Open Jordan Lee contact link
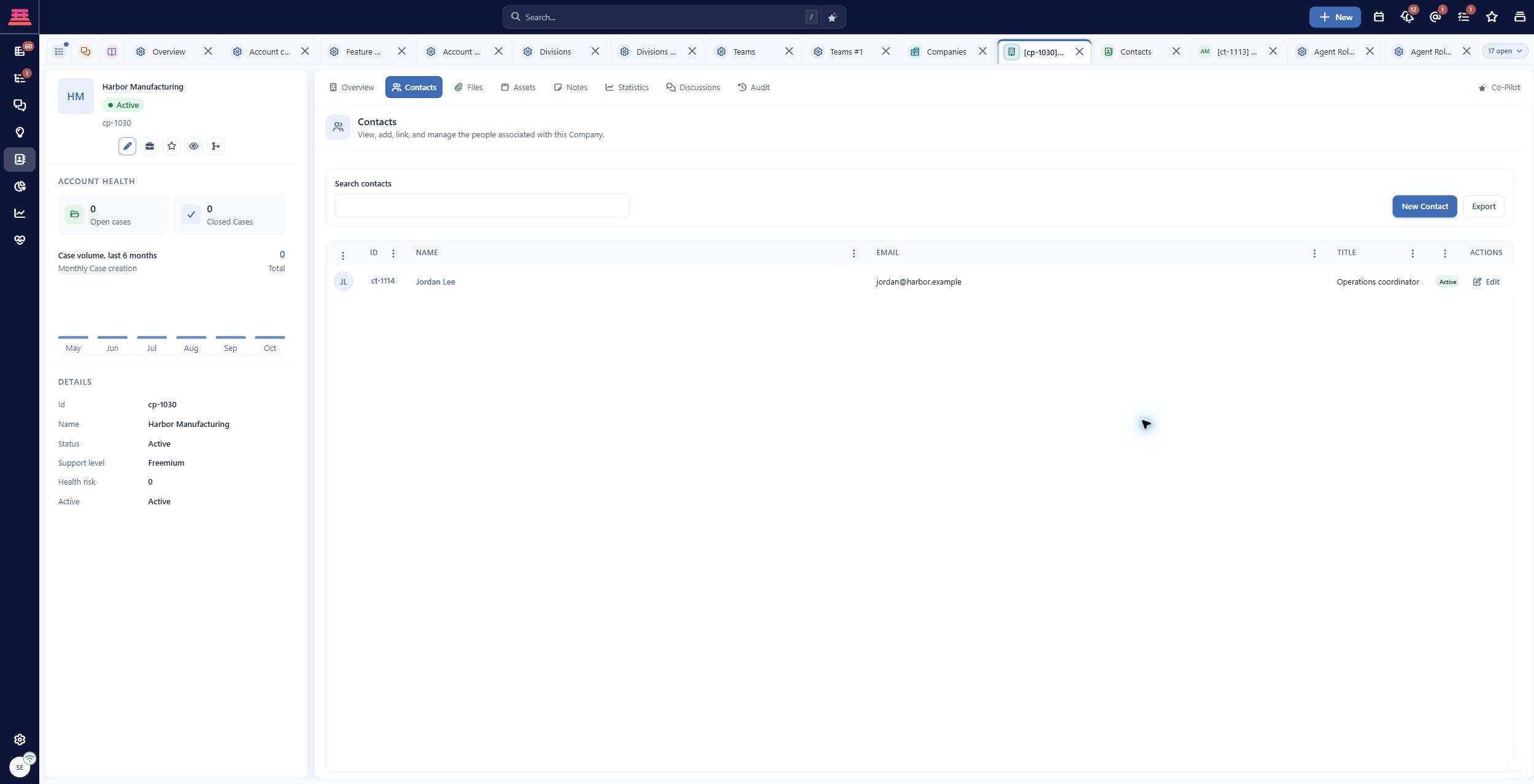Screen dimensions: 1534x784 pyautogui.click(x=435, y=282)
